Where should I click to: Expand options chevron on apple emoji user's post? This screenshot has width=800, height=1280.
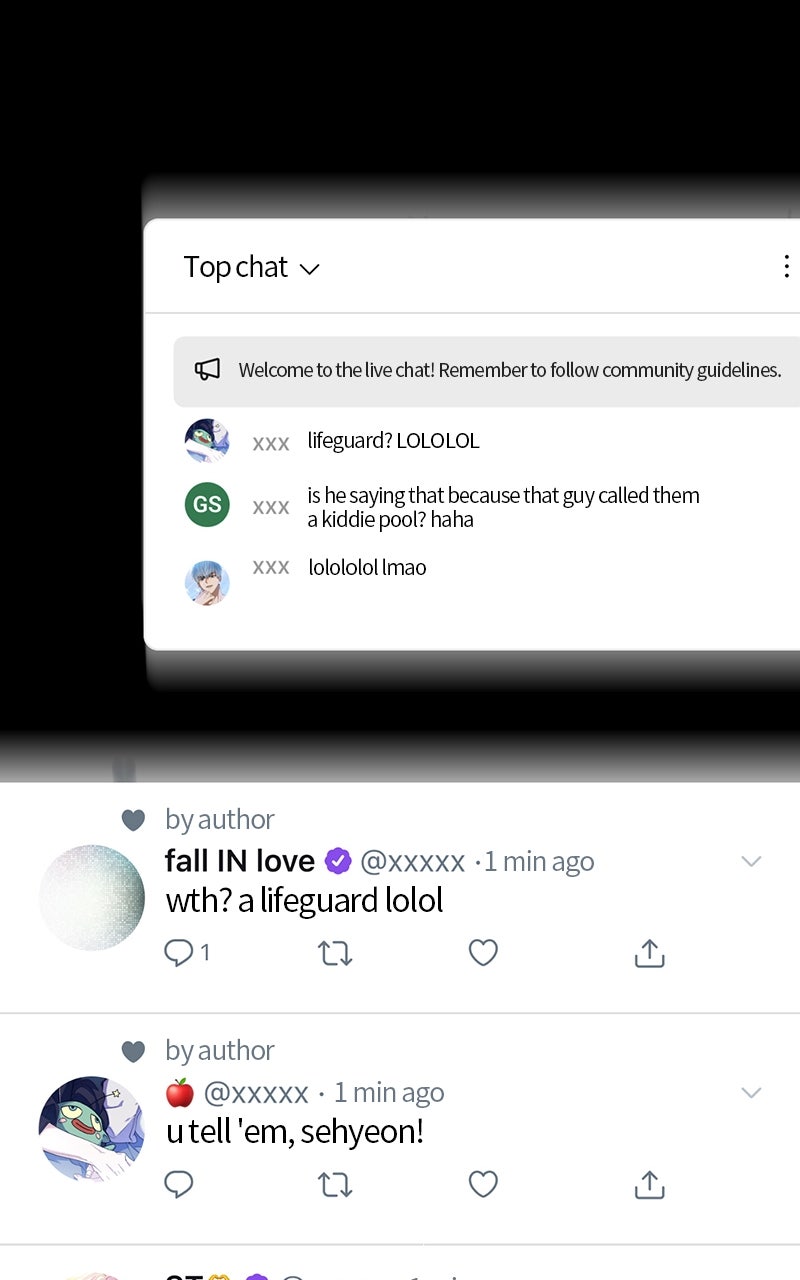point(751,1093)
